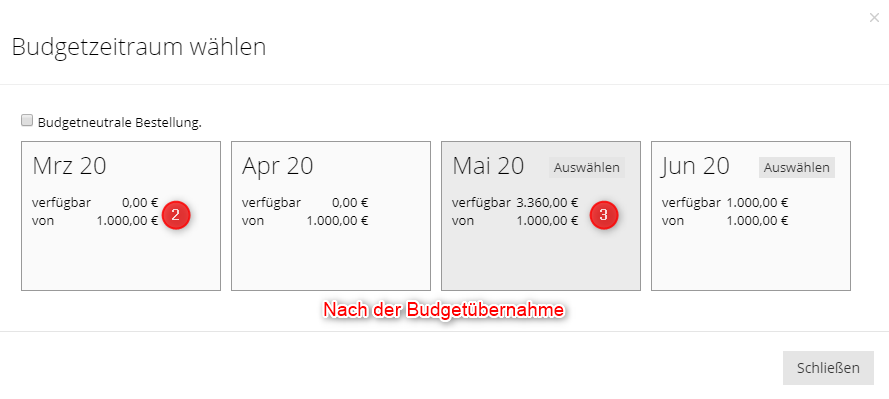Open the Apr 20 budget card
889x399 pixels.
331,216
